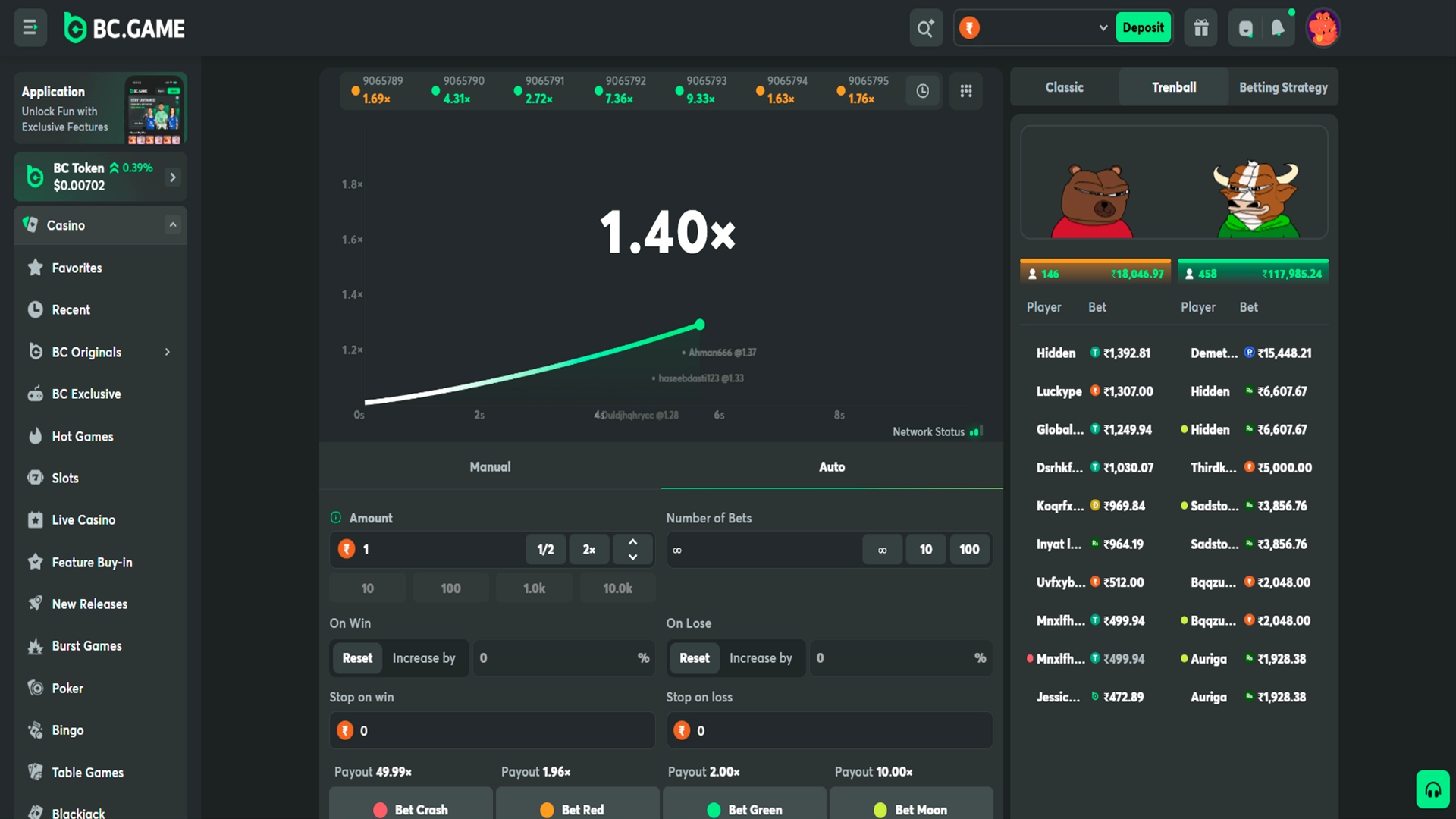Open the bet history clock icon

coord(922,90)
